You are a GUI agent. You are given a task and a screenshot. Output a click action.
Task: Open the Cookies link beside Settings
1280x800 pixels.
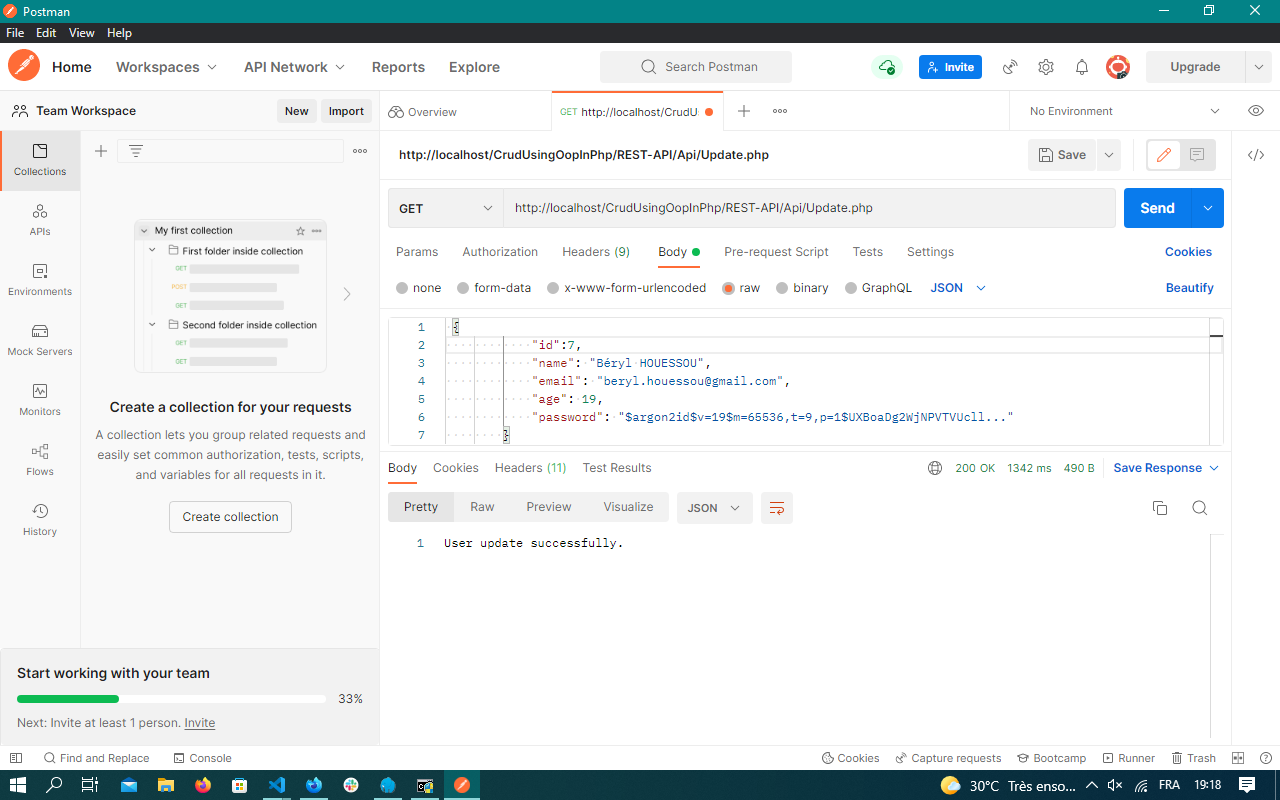pos(1188,252)
